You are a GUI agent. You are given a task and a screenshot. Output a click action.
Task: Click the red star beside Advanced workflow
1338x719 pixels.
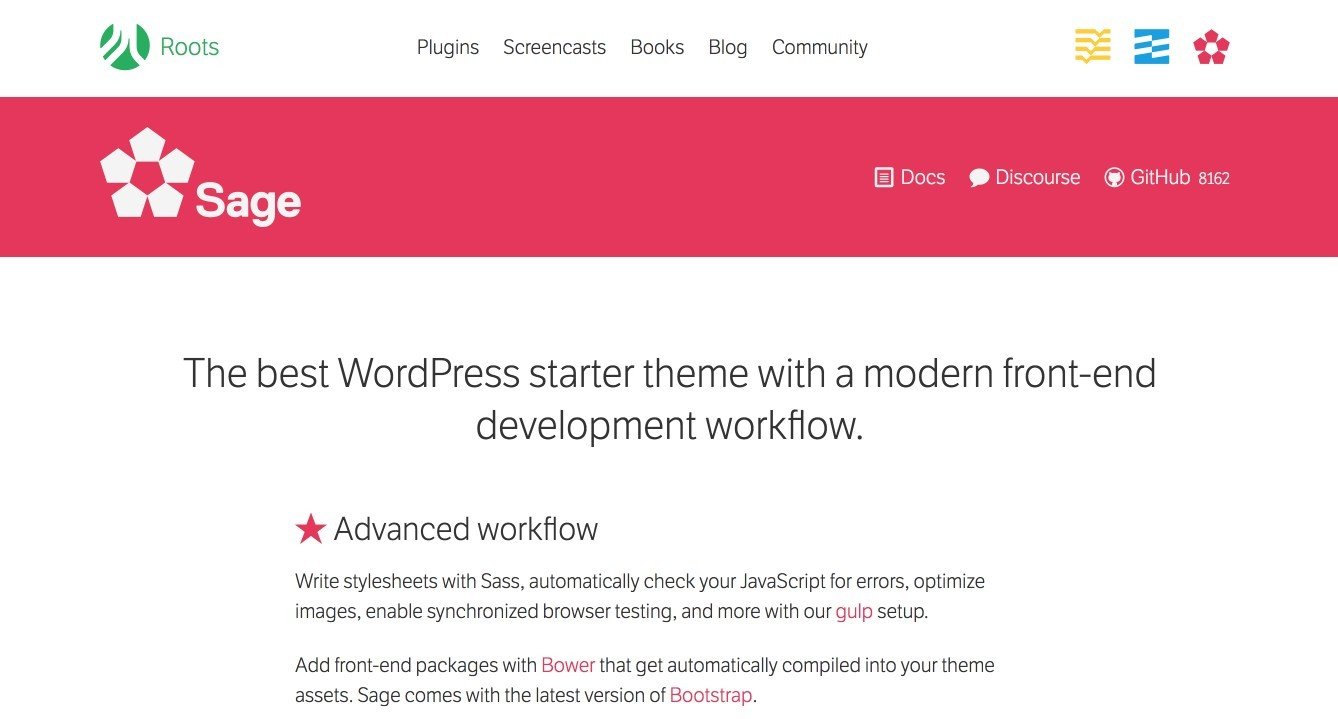click(x=311, y=528)
